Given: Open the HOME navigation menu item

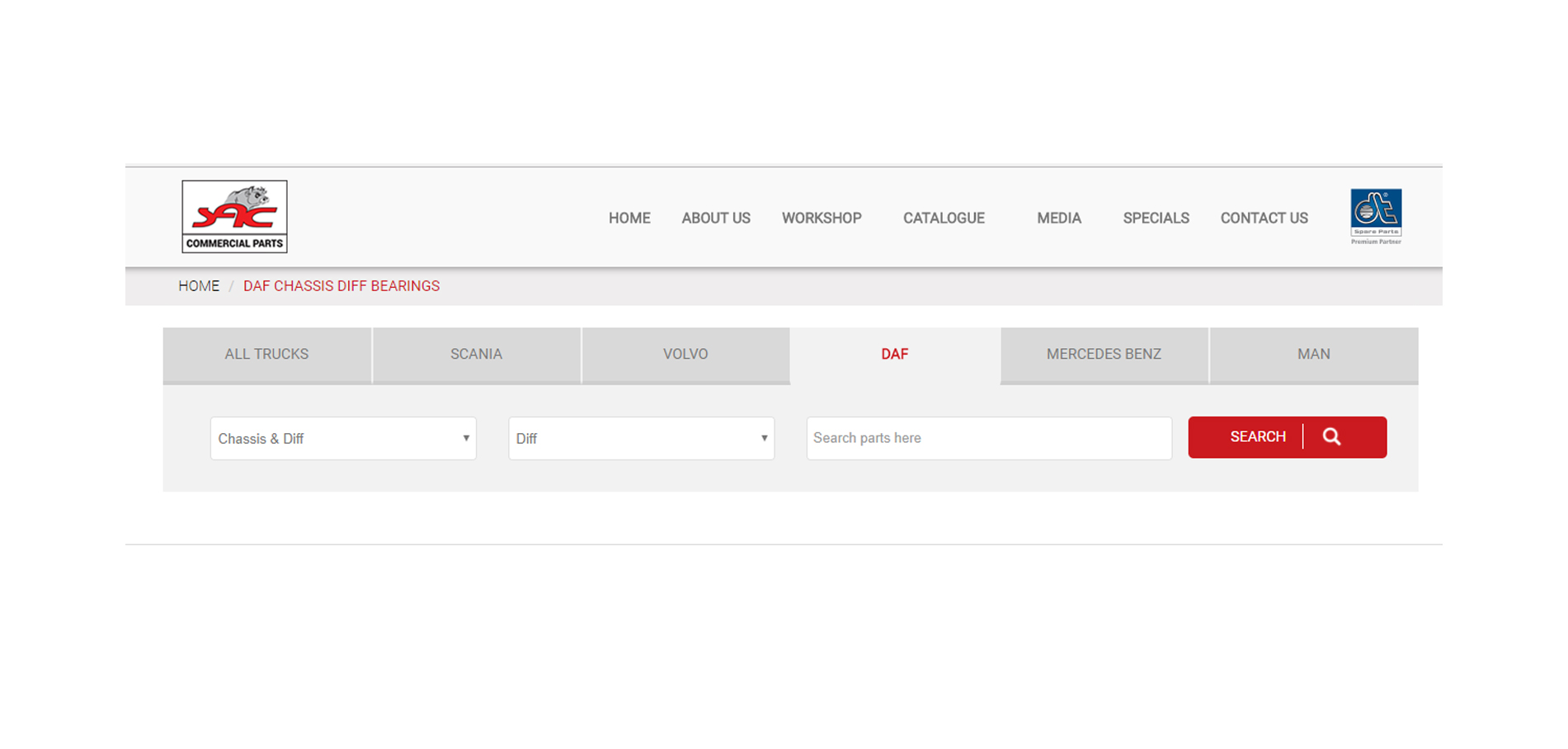Looking at the screenshot, I should click(629, 218).
